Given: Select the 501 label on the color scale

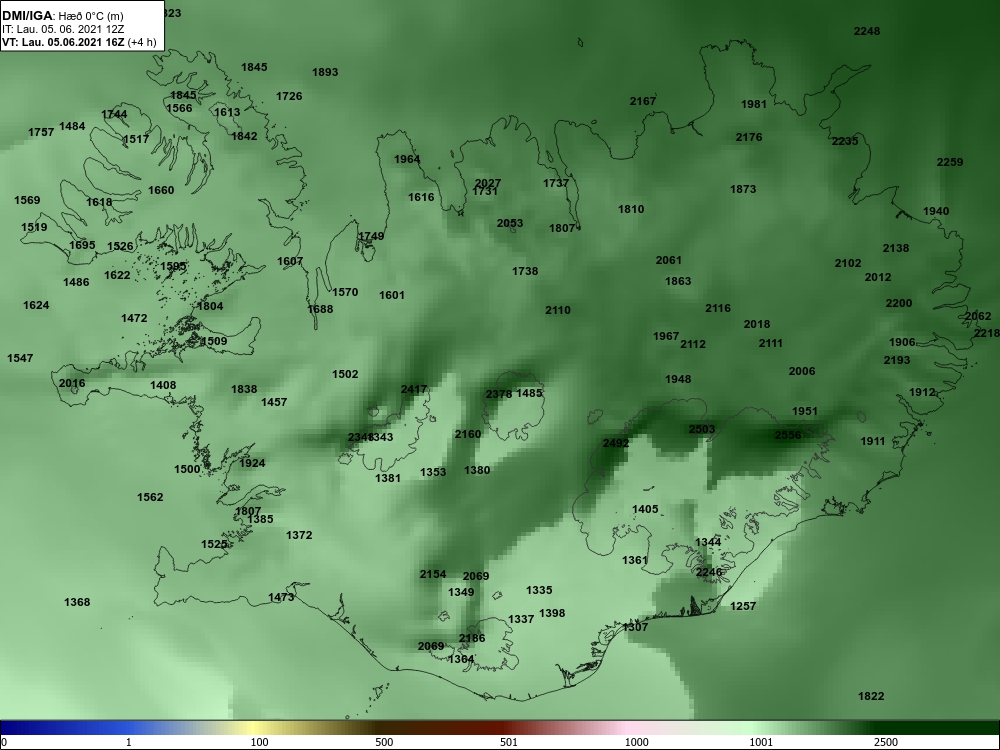Looking at the screenshot, I should point(509,742).
